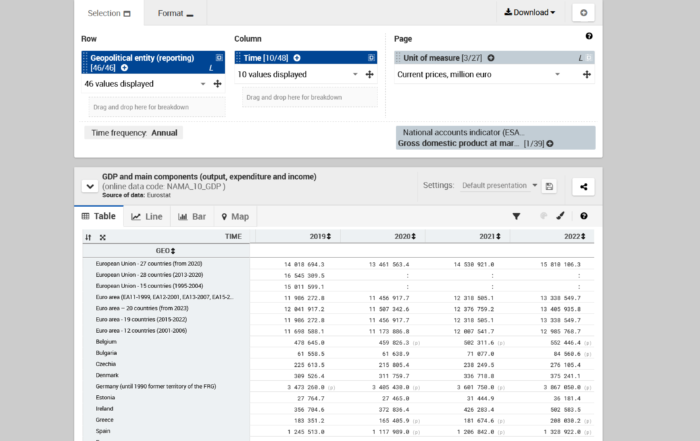Click move arrows beside Current prices, million euro
The height and width of the screenshot is (441, 700).
pos(587,75)
